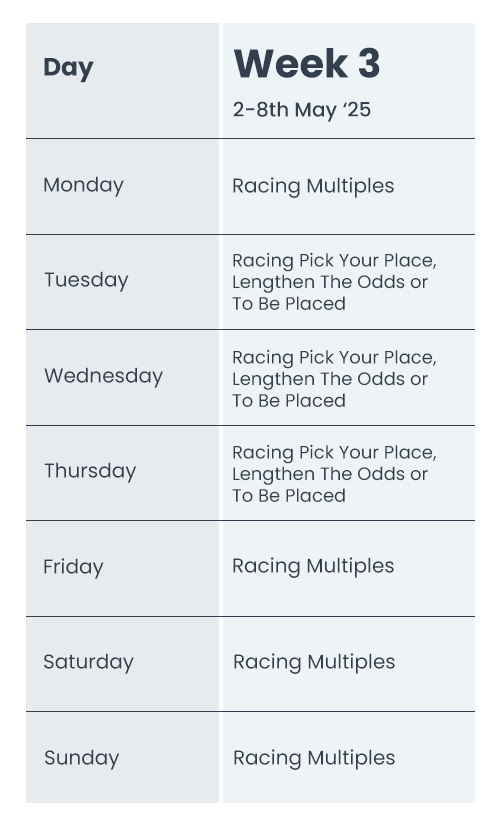Select the Week 3 heading

pos(306,64)
